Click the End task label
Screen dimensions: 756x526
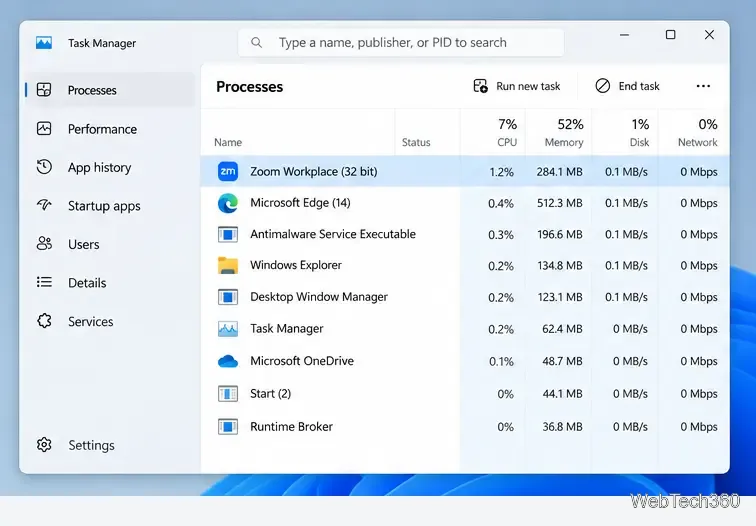pyautogui.click(x=639, y=86)
